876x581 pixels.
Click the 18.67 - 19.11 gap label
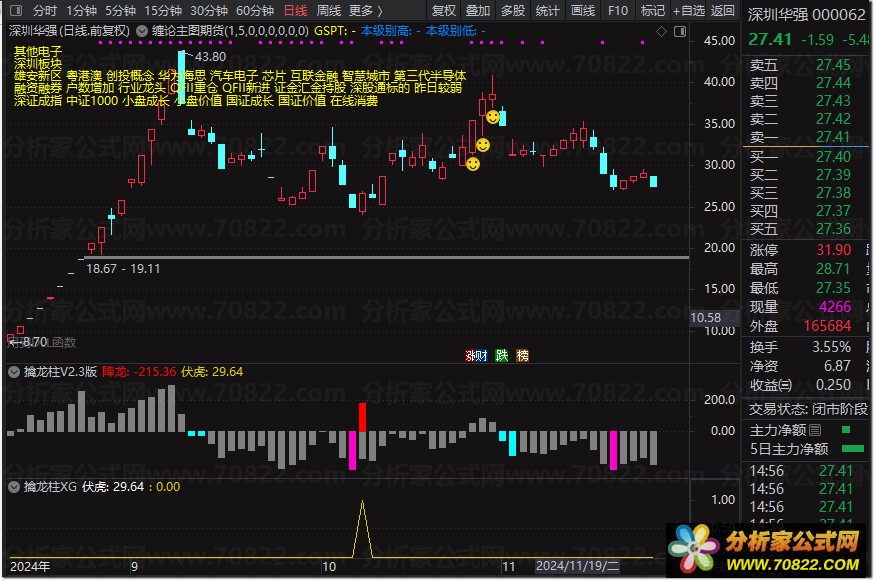(x=123, y=269)
